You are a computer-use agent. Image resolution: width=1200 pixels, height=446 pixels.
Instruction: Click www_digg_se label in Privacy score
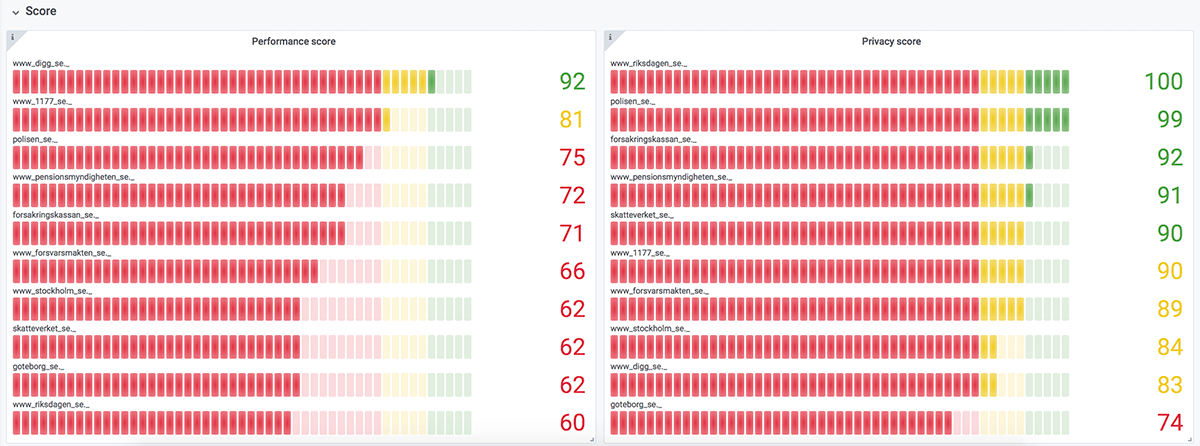coord(639,366)
